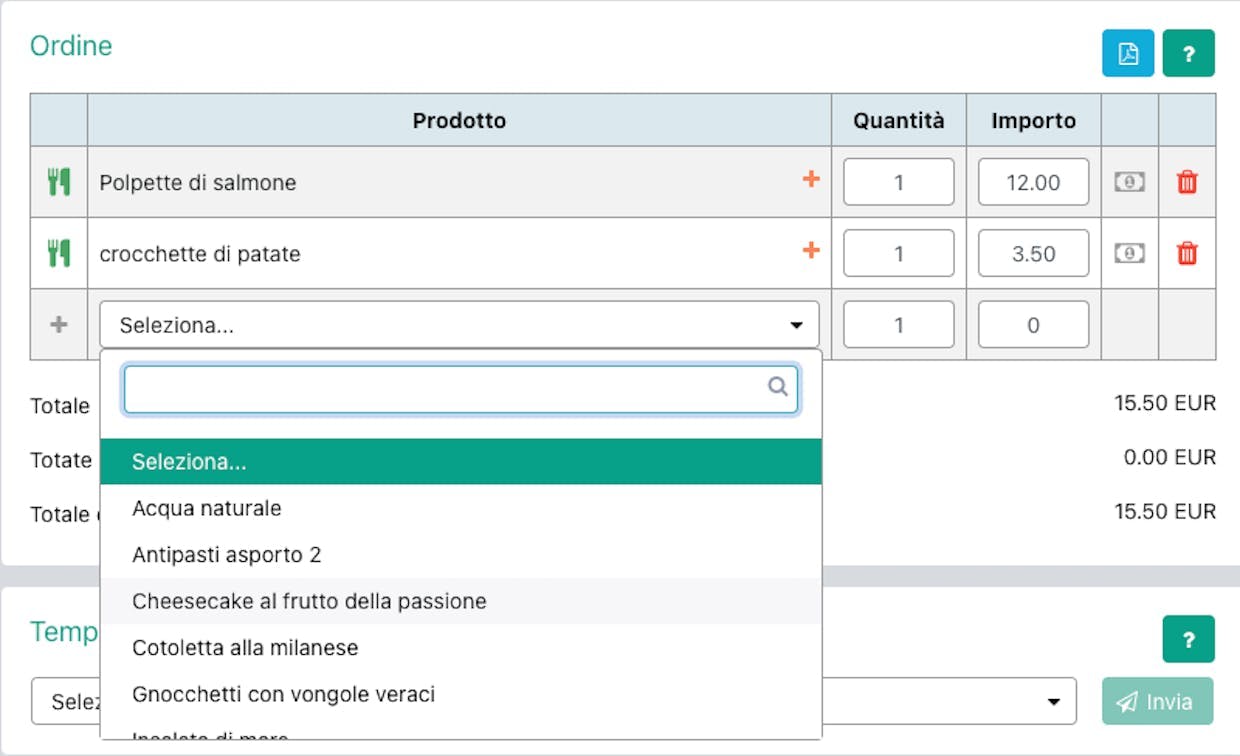1240x756 pixels.
Task: Choose Acqua naturale from the product list
Action: coord(207,509)
